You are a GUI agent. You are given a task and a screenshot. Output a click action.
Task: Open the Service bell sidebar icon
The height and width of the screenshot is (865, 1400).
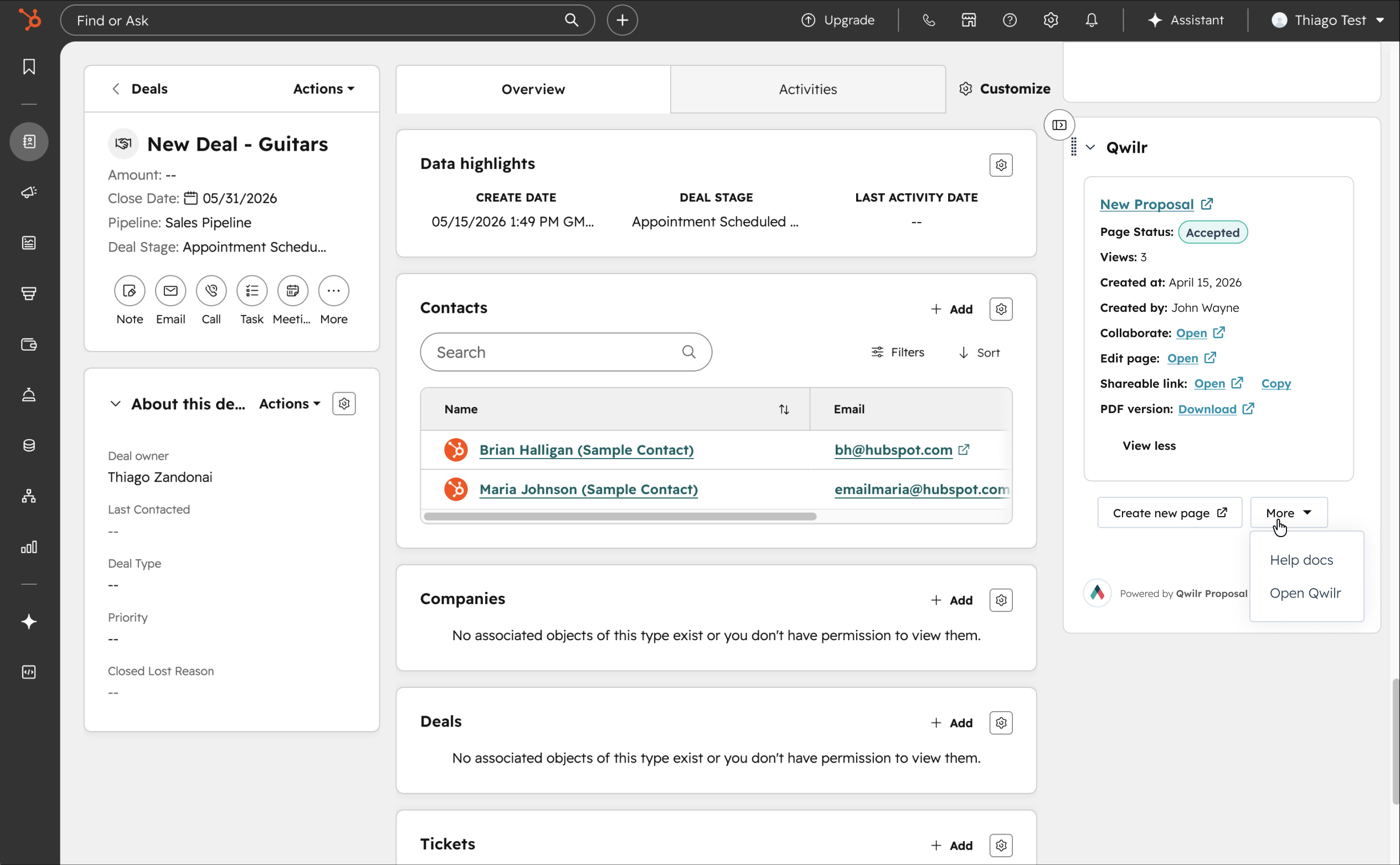[x=29, y=395]
